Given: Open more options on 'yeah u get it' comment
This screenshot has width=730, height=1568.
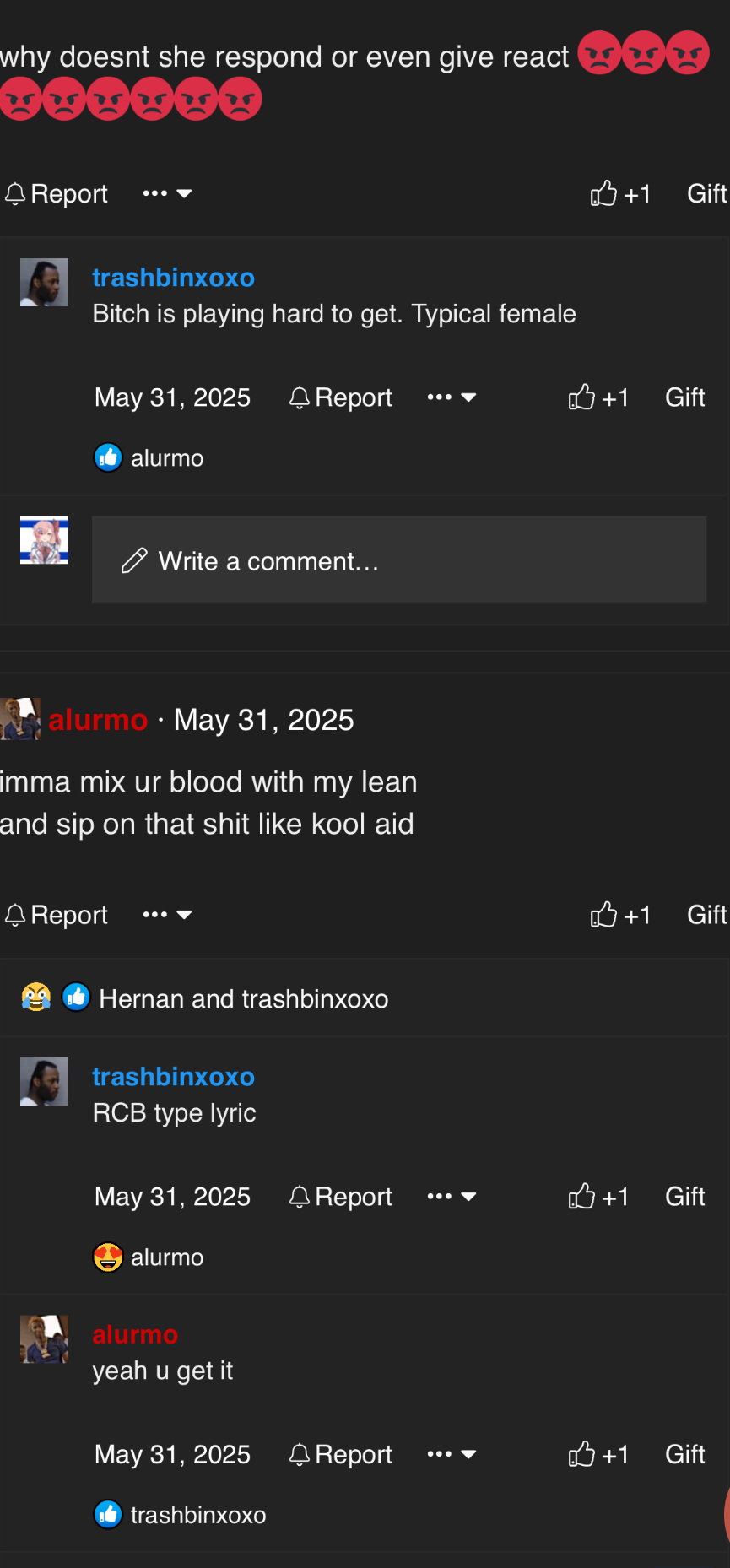Looking at the screenshot, I should point(452,1454).
